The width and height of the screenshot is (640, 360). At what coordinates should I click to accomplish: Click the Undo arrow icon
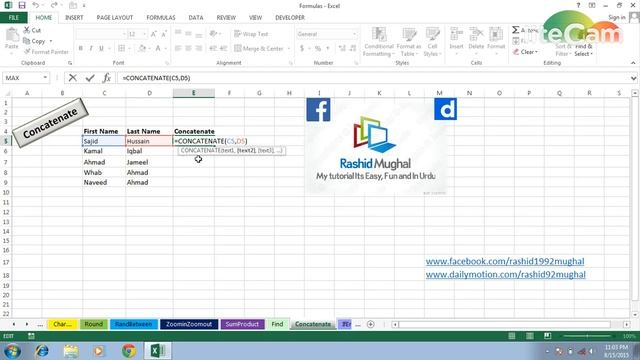click(36, 5)
